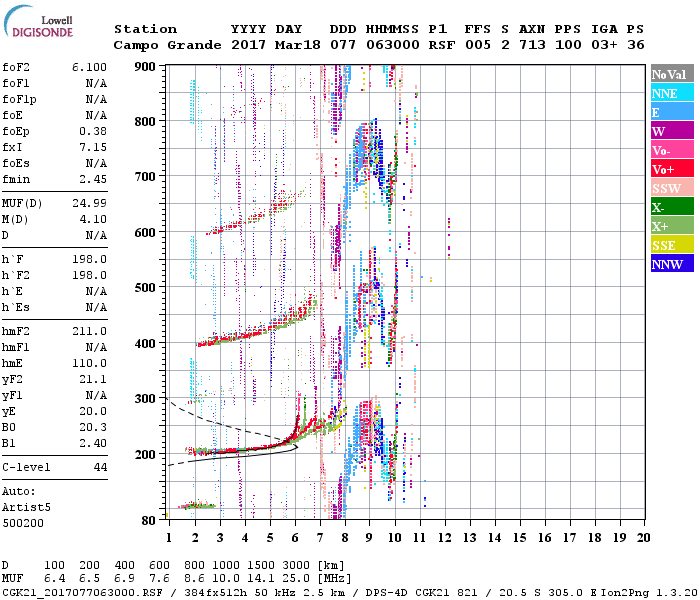This screenshot has width=700, height=600.
Task: Click the Ion2Png 1.3.20 footer label
Action: pyautogui.click(x=649, y=592)
